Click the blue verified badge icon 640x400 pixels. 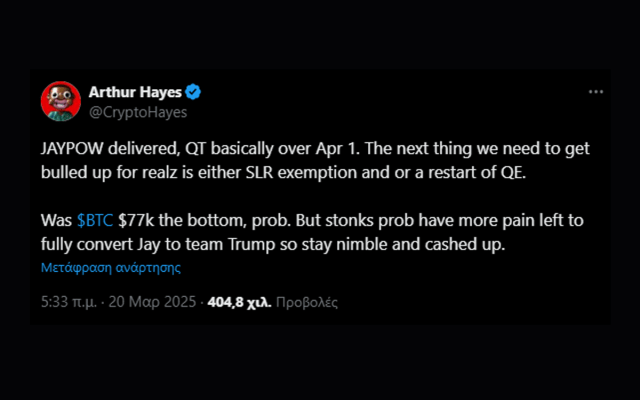pos(193,93)
